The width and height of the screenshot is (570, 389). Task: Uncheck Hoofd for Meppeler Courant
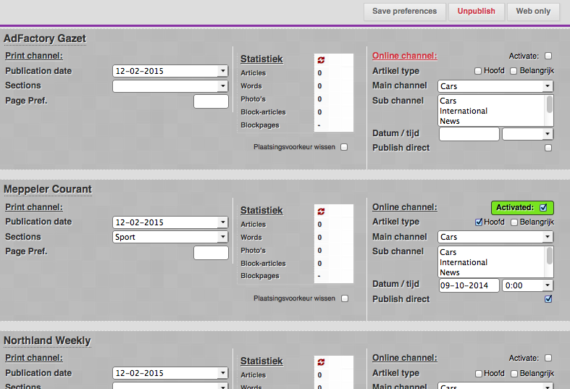(x=479, y=222)
